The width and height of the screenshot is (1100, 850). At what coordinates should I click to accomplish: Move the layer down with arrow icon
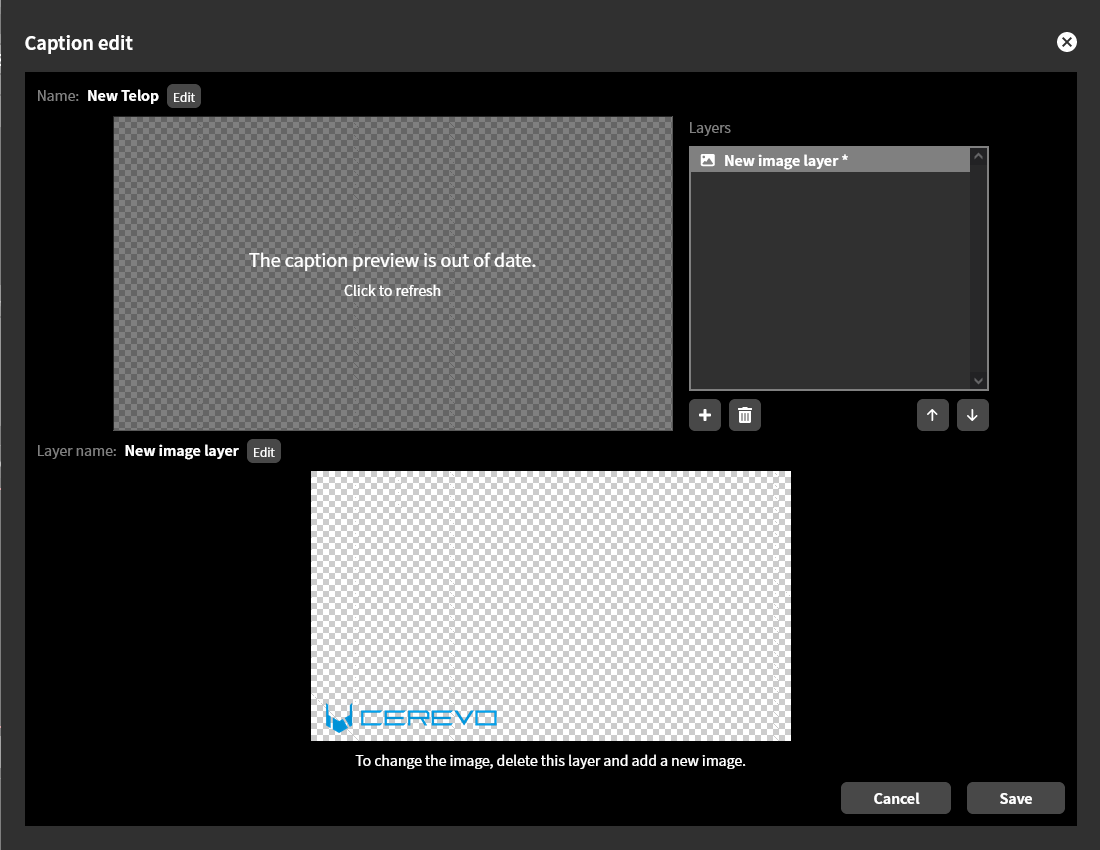tap(972, 415)
